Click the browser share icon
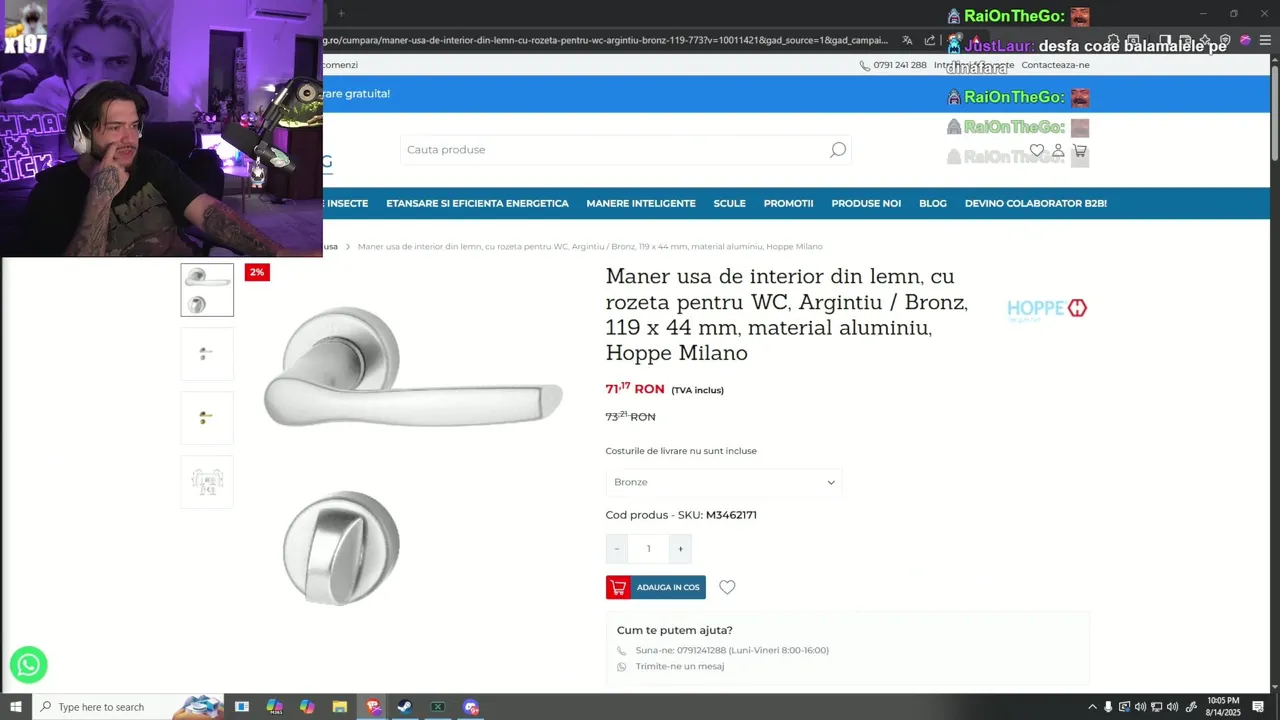 click(x=930, y=40)
